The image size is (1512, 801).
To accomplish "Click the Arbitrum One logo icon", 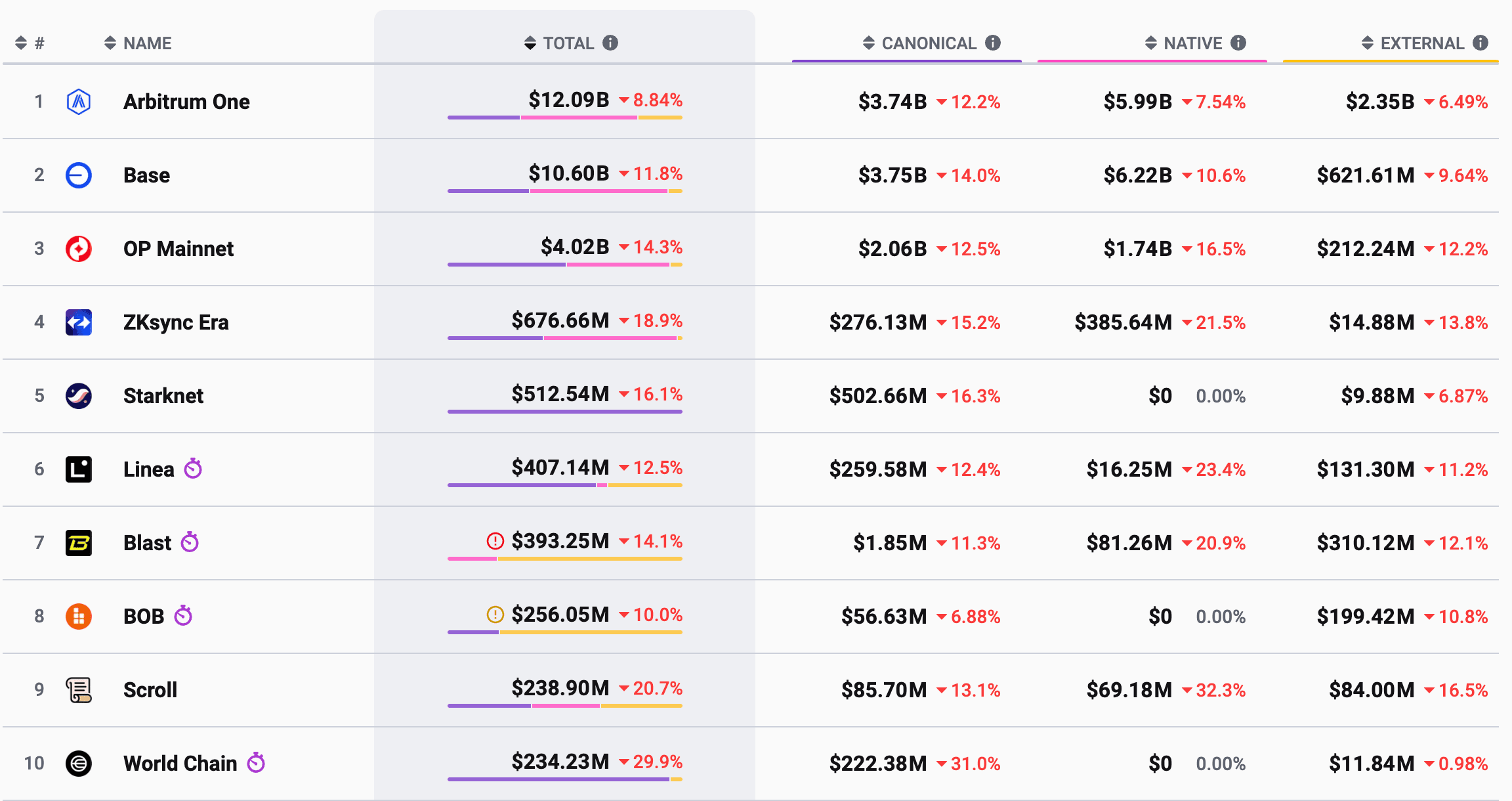I will [79, 102].
